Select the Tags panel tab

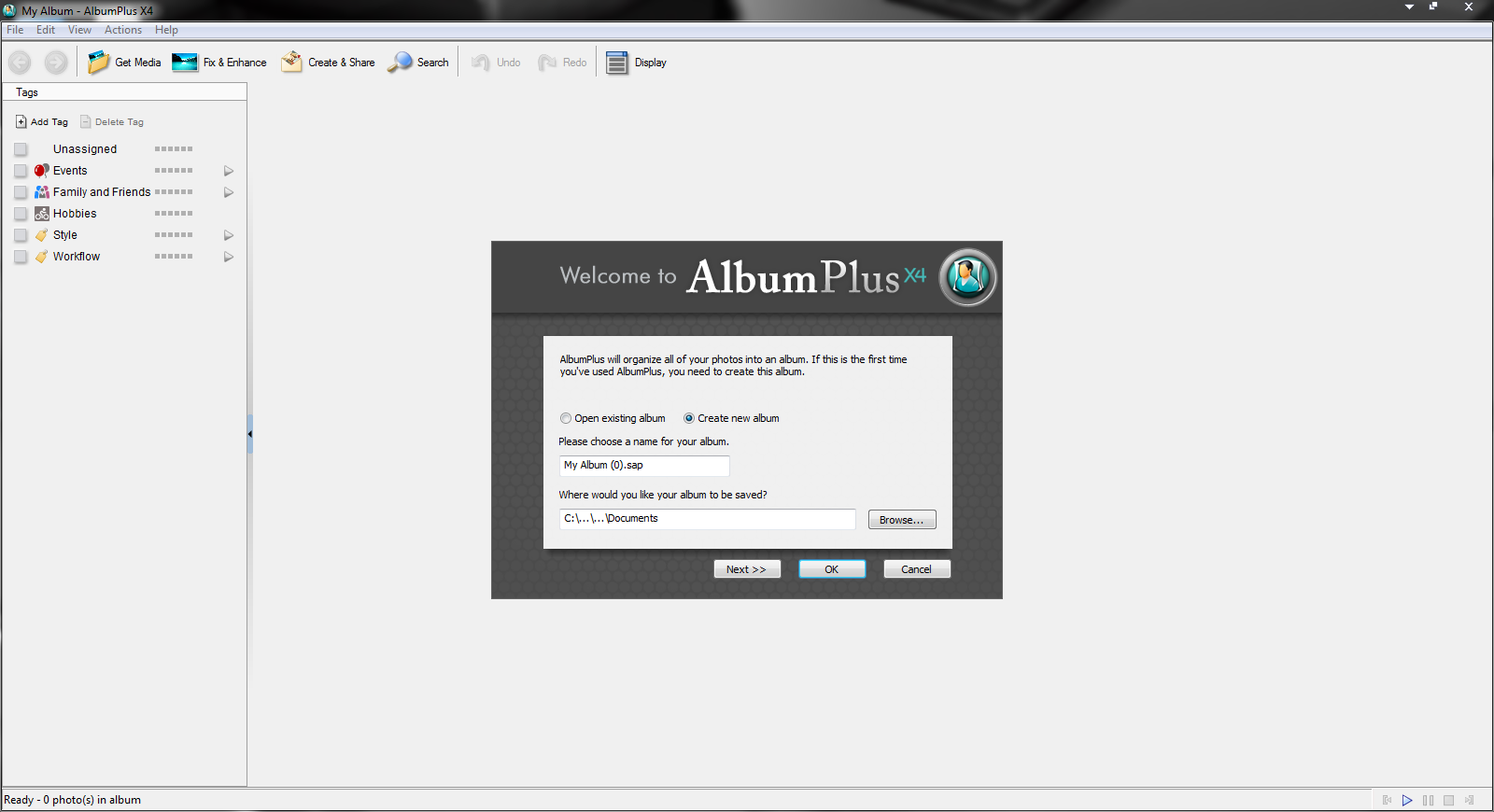point(27,92)
